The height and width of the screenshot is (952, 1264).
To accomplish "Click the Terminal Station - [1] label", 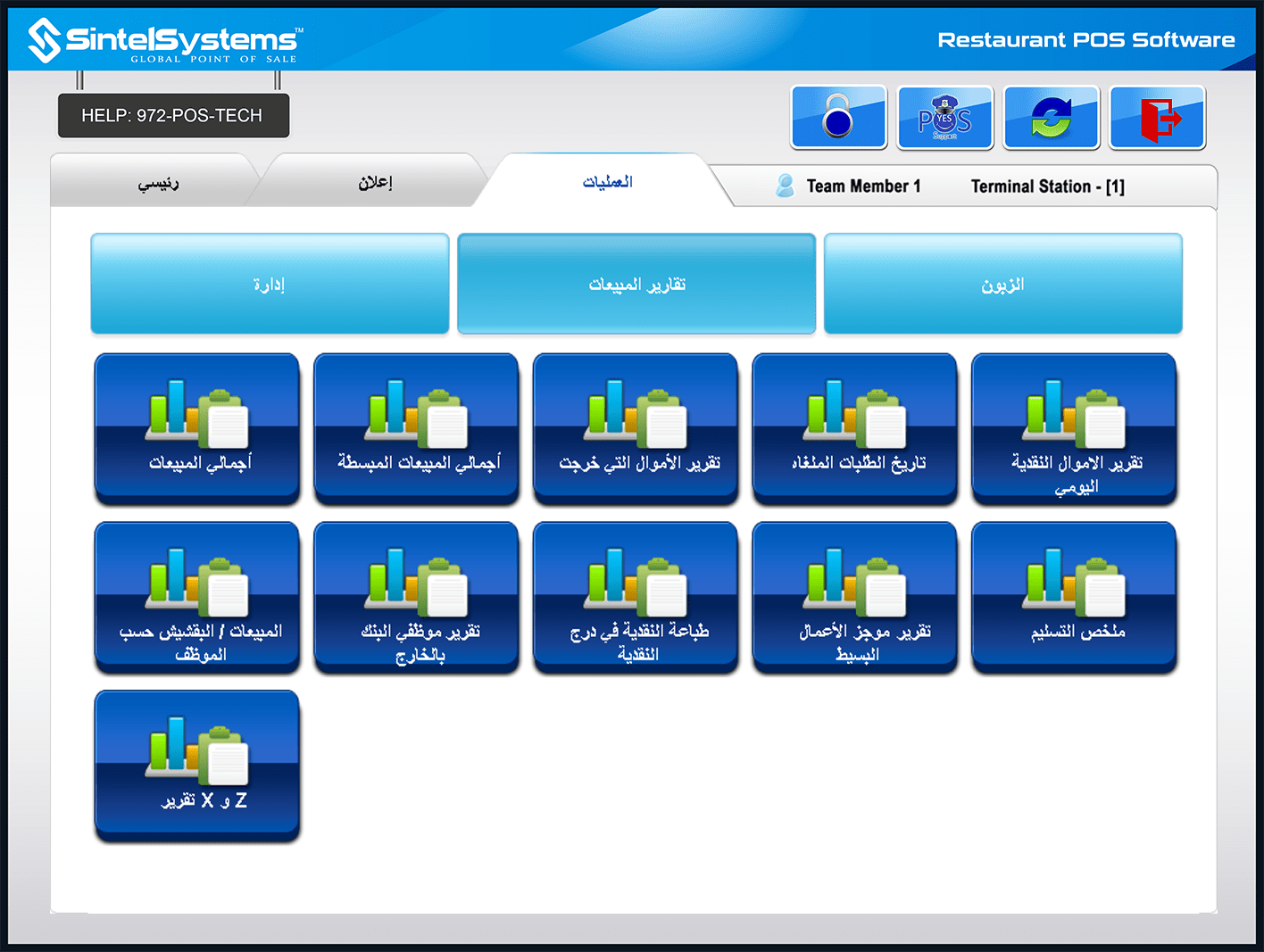I will (x=1048, y=186).
